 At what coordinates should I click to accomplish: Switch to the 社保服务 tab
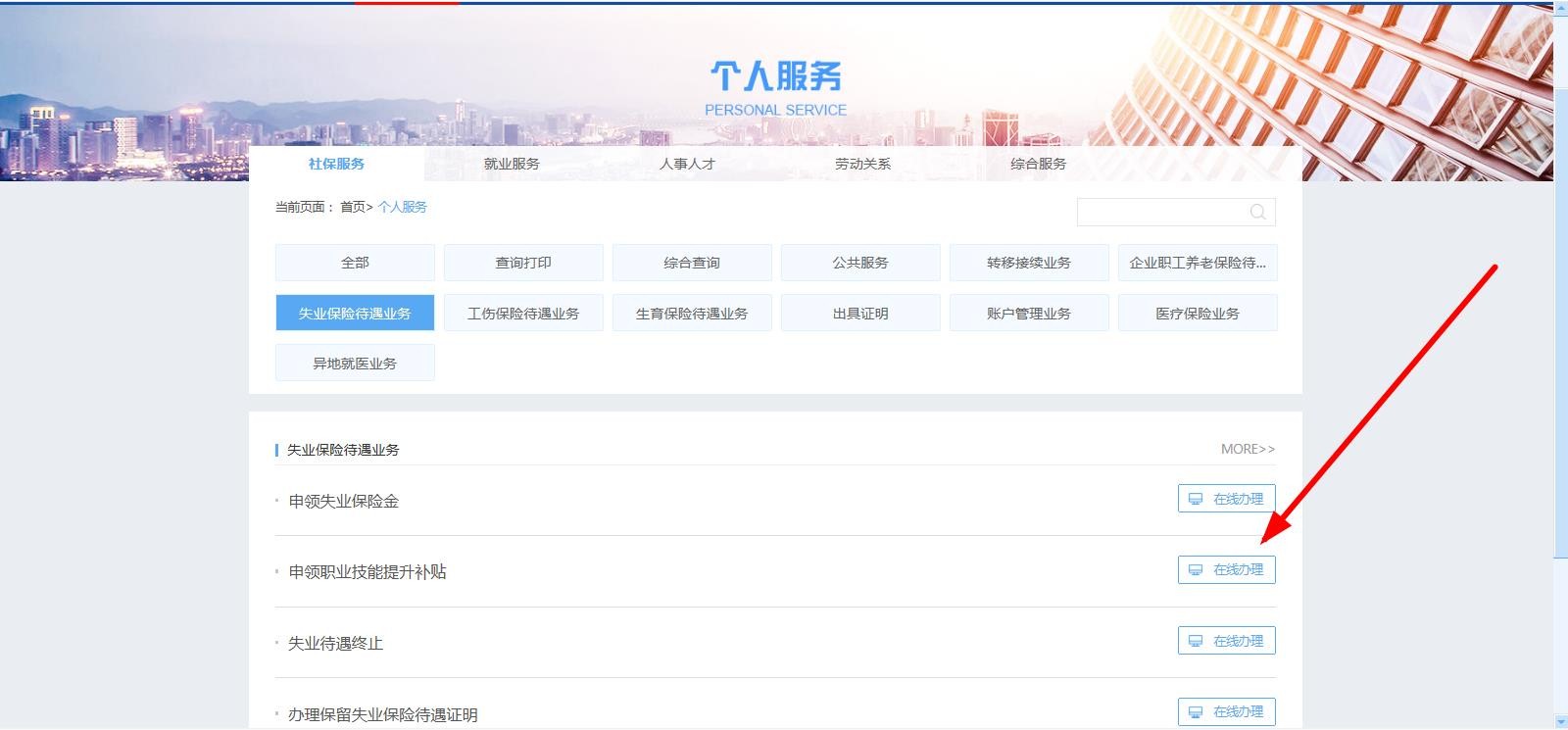tap(336, 164)
